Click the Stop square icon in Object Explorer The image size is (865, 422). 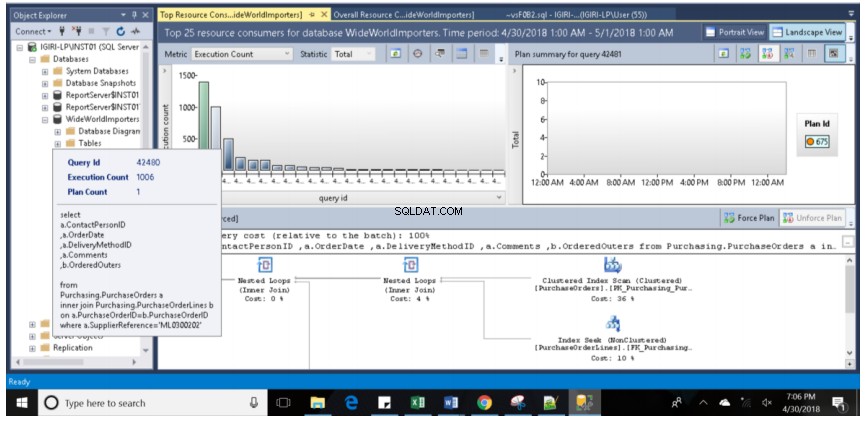pyautogui.click(x=92, y=32)
